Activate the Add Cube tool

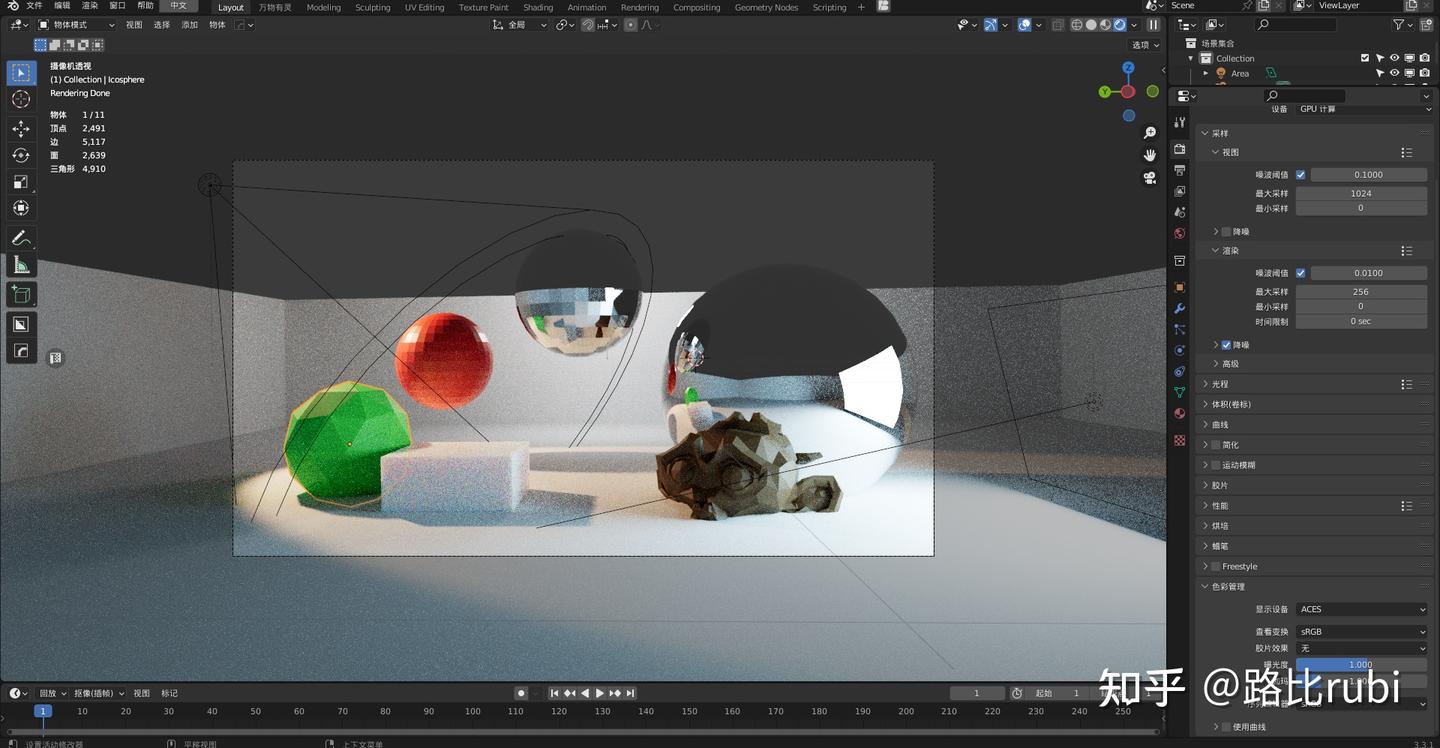tap(21, 294)
